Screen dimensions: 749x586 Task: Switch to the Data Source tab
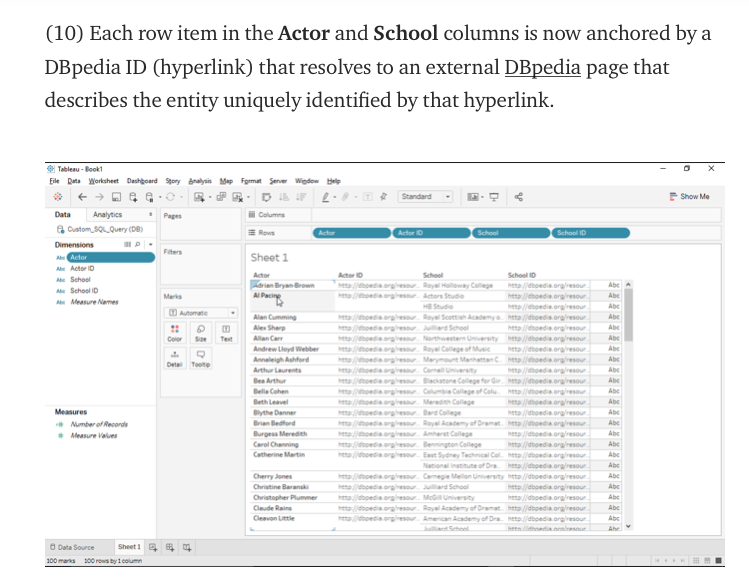(x=72, y=547)
